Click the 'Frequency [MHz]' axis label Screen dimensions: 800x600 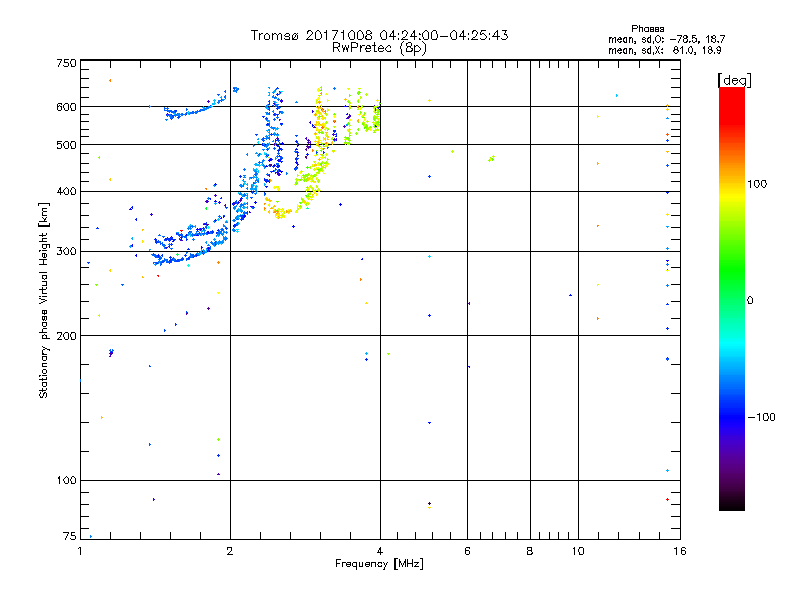pos(379,564)
